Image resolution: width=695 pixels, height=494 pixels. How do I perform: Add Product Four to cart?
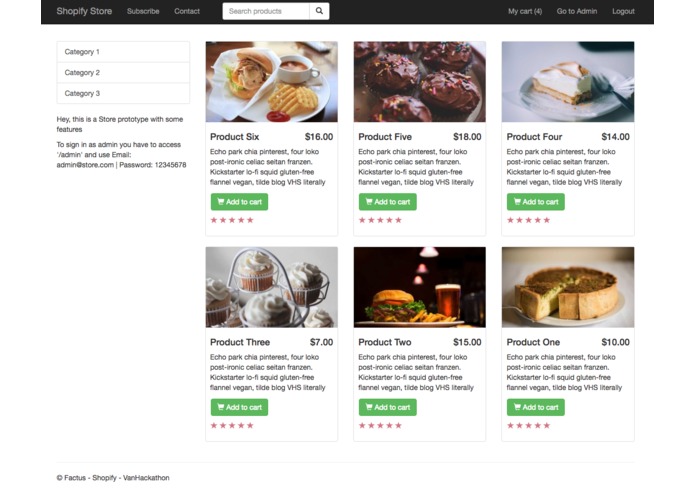[536, 202]
